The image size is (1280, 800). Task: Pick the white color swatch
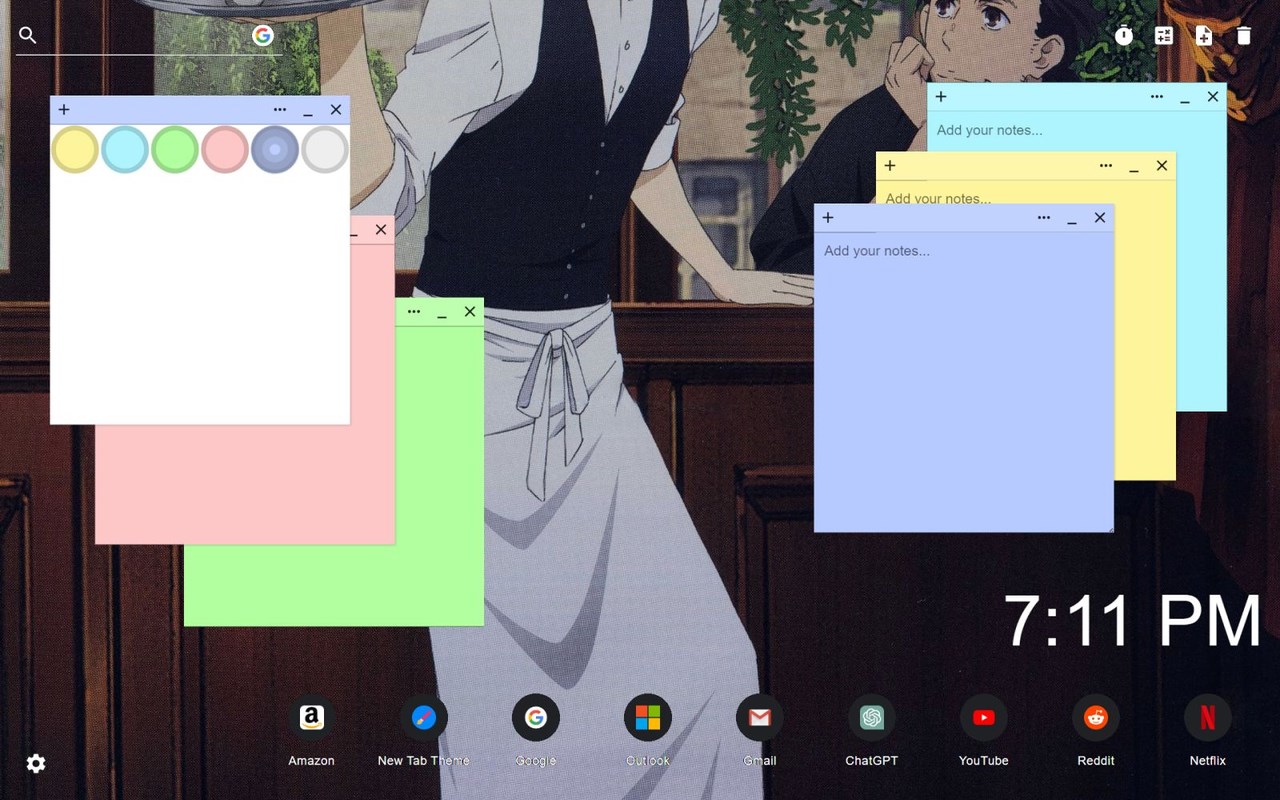[325, 150]
